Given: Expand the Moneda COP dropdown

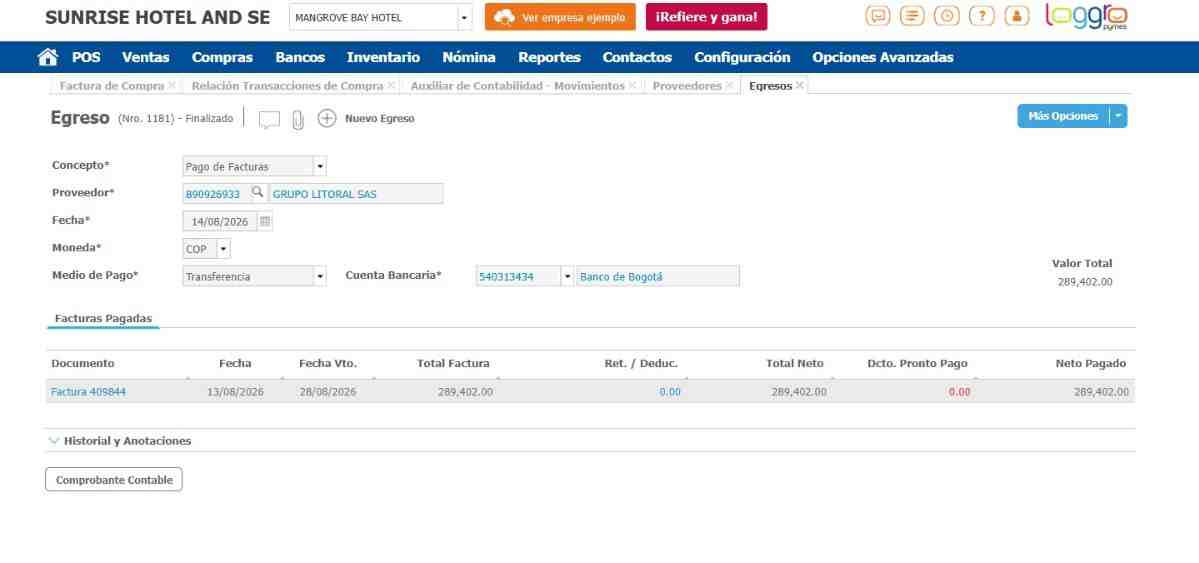Looking at the screenshot, I should point(206,249).
